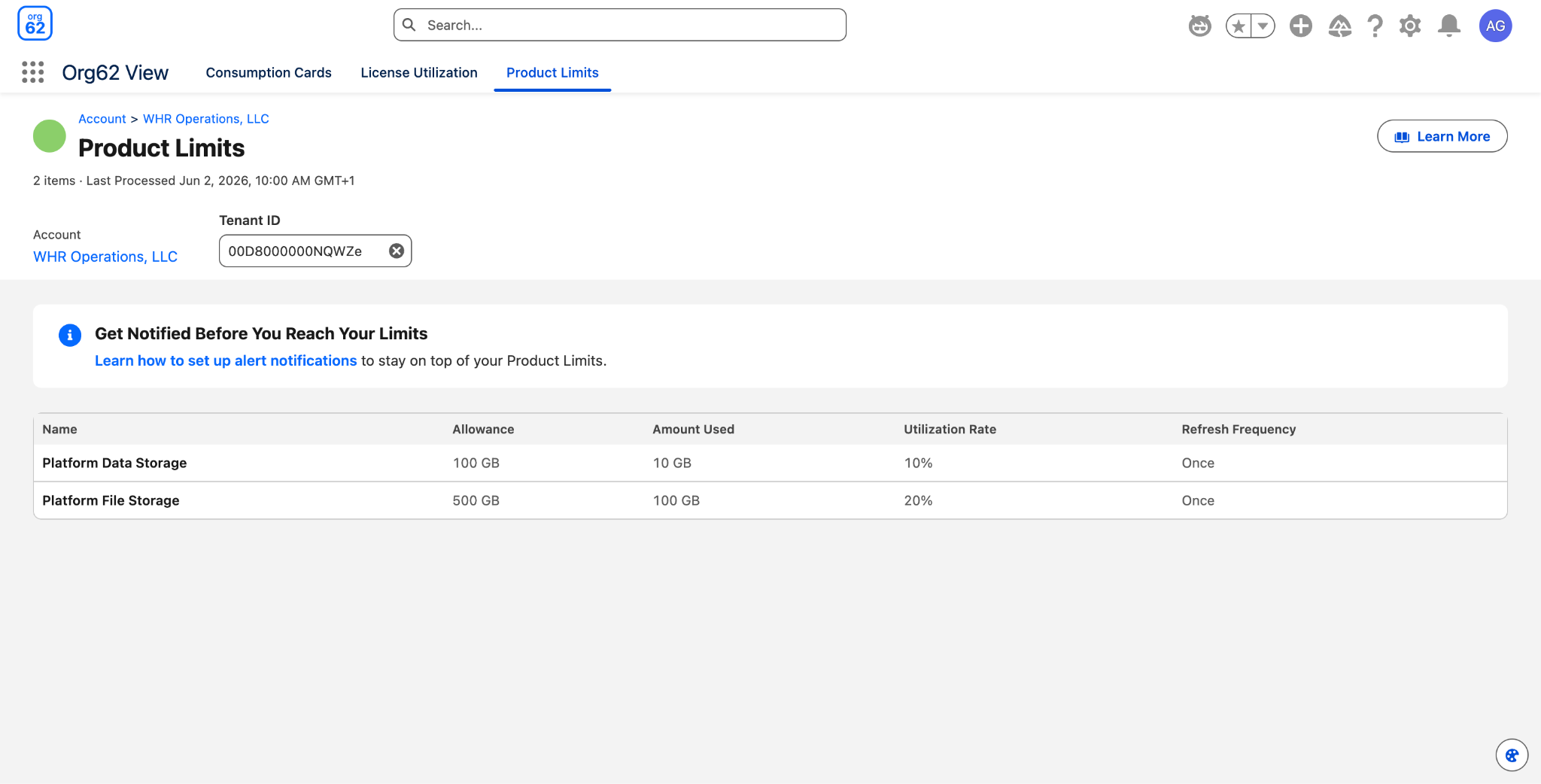Click the Product Limits page heading

pyautogui.click(x=162, y=147)
